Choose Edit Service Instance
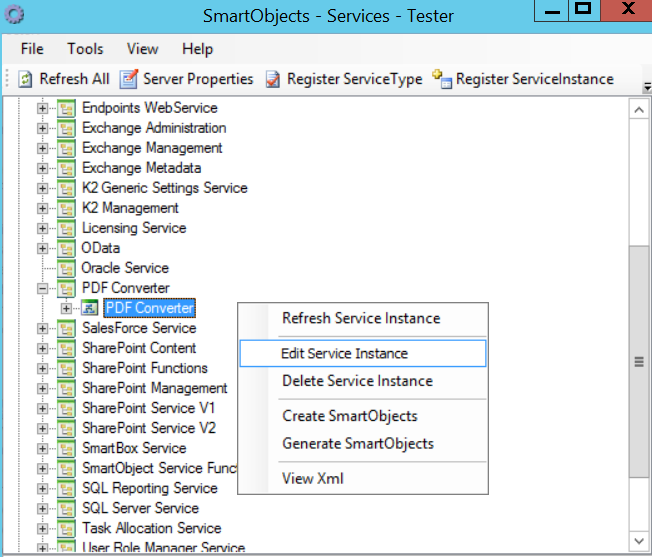Screen dimensions: 652x557 tap(363, 353)
